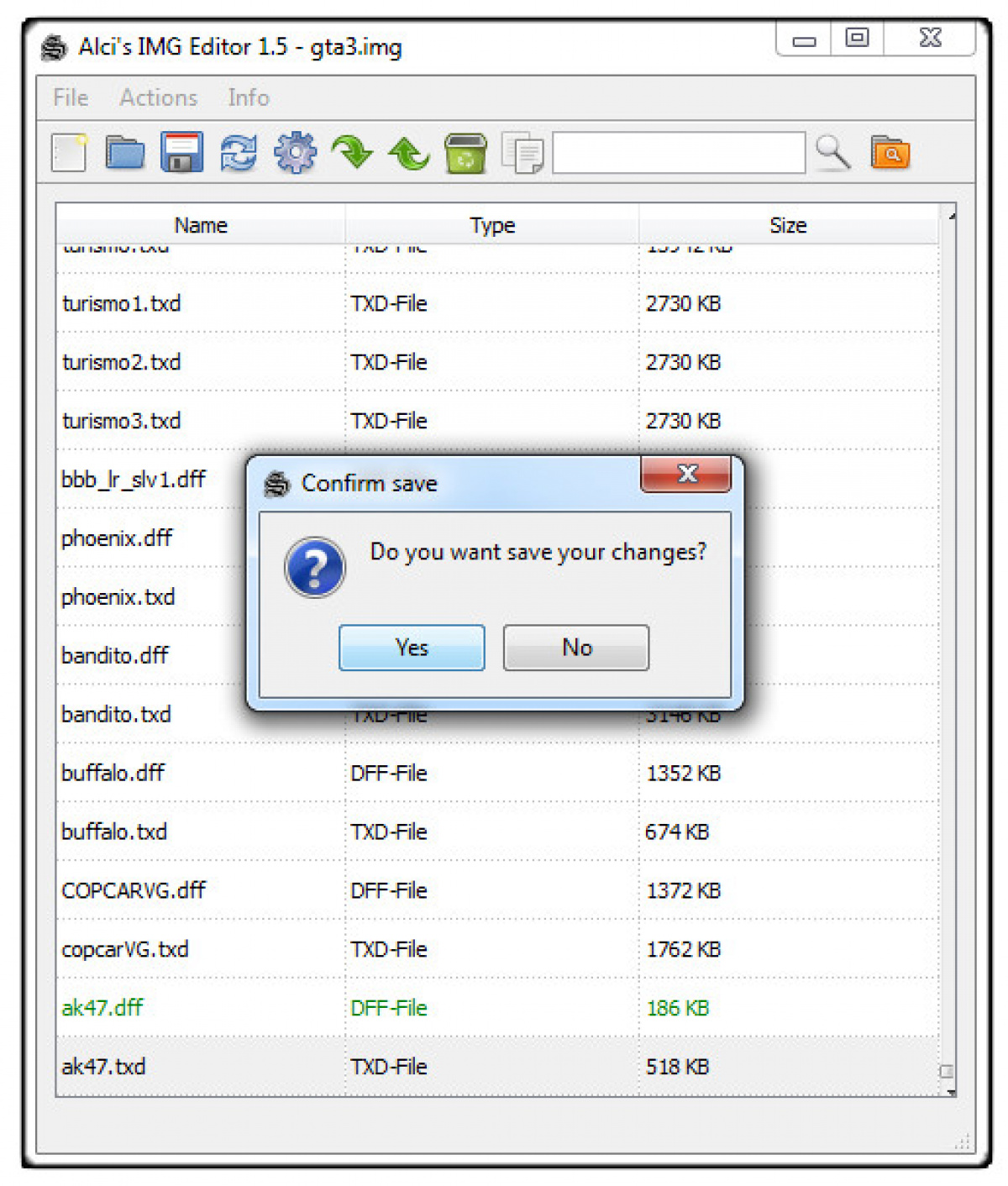Click the magnifying glass search icon
The height and width of the screenshot is (1186, 1008).
tap(833, 153)
